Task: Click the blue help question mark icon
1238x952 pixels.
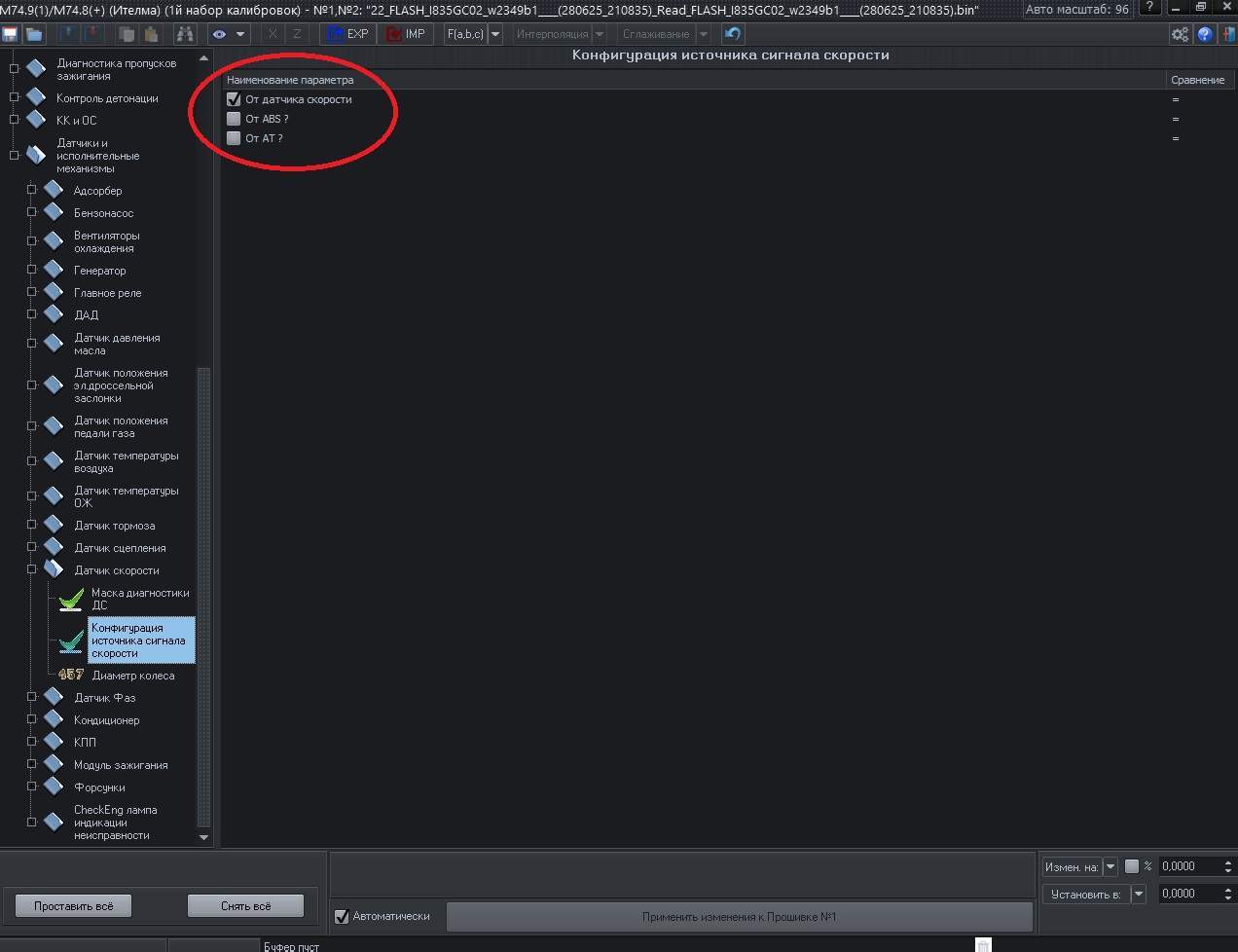Action: point(1205,34)
